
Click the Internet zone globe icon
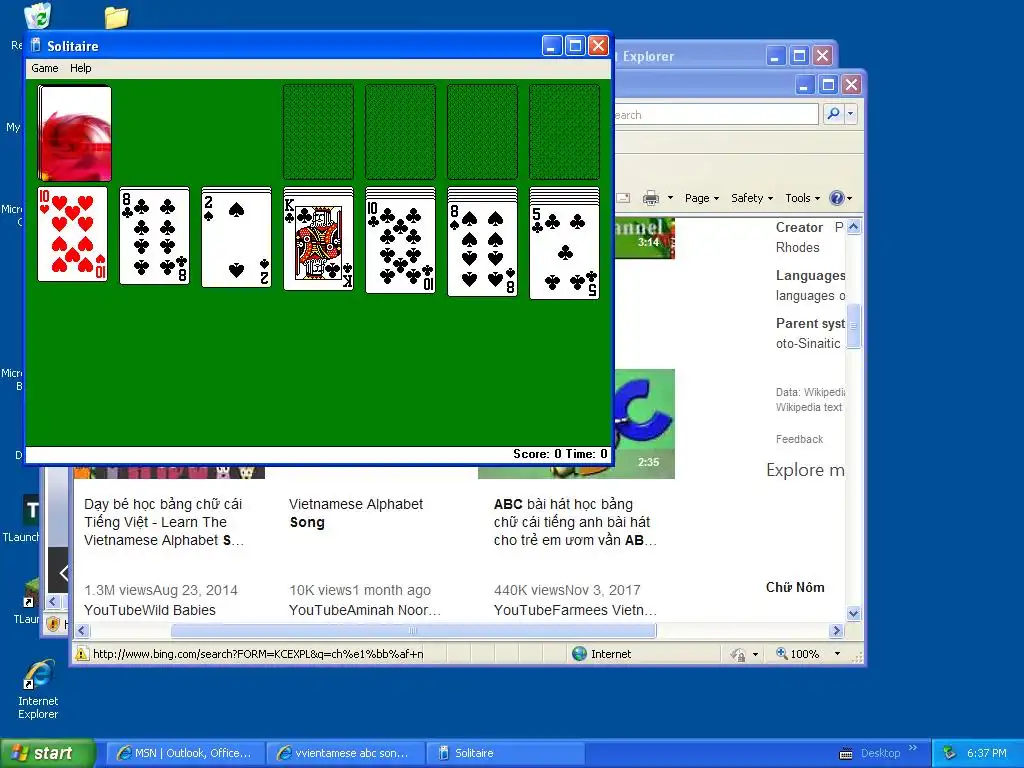[x=579, y=654]
